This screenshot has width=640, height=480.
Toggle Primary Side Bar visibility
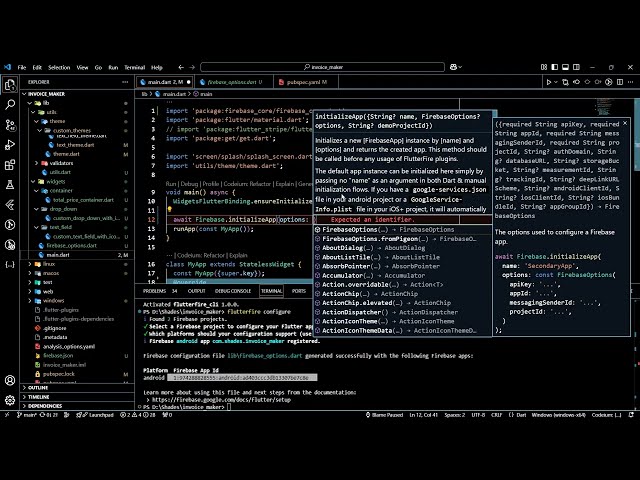(555, 67)
